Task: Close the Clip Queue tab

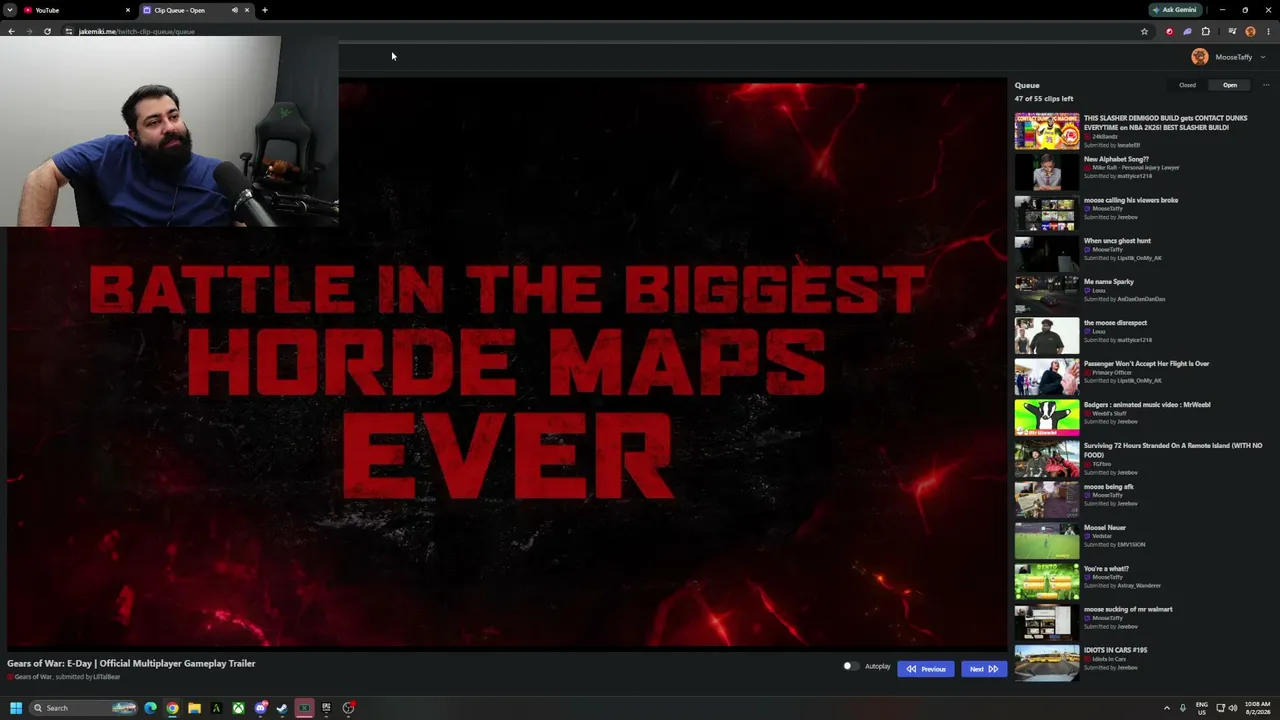Action: pos(247,10)
